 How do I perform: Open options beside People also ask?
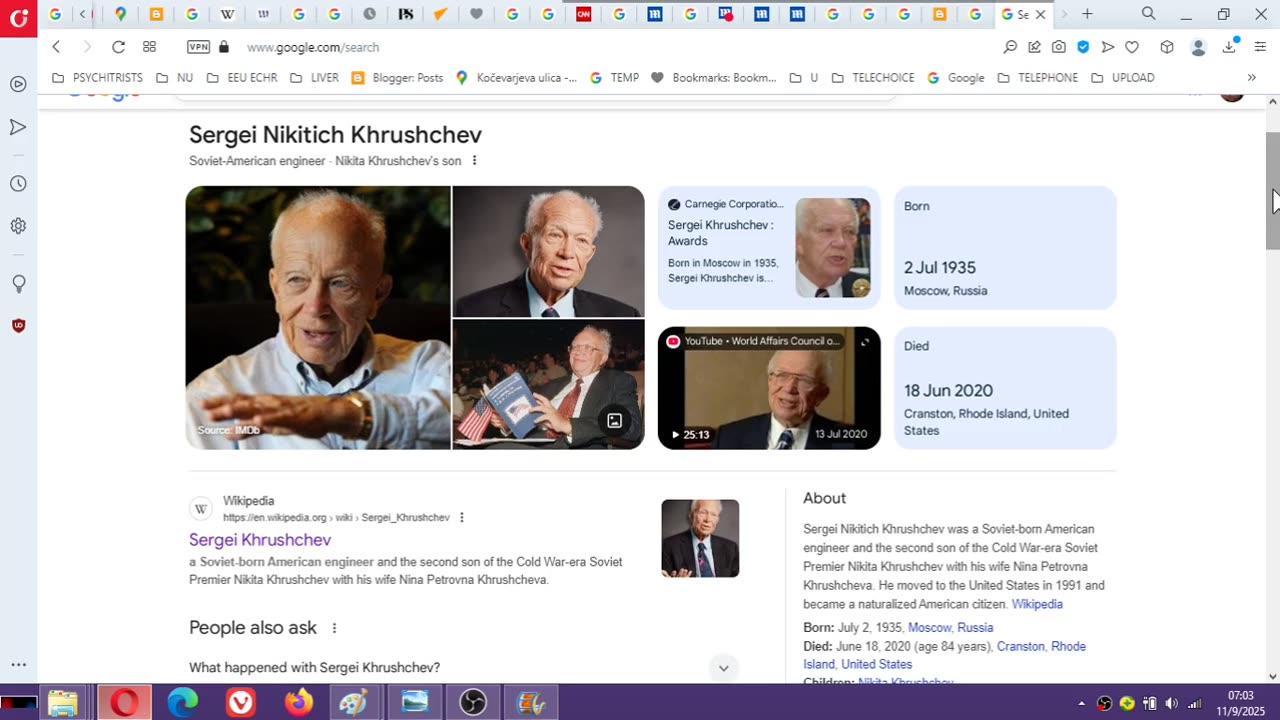[334, 628]
